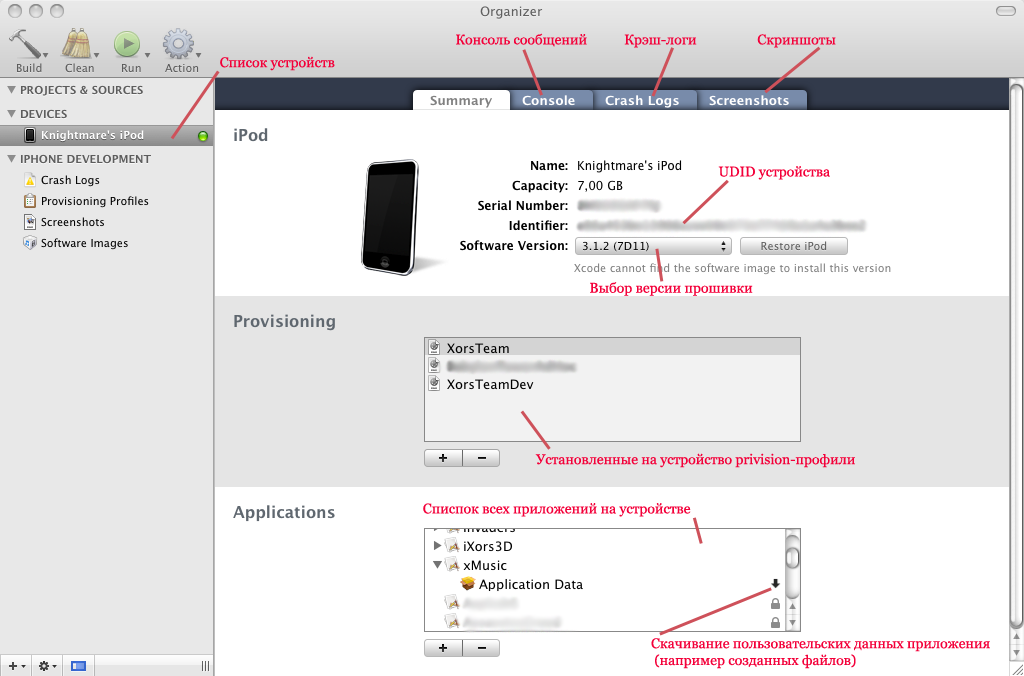Select the xMusic application
Screen dimensions: 1024x676
click(485, 565)
